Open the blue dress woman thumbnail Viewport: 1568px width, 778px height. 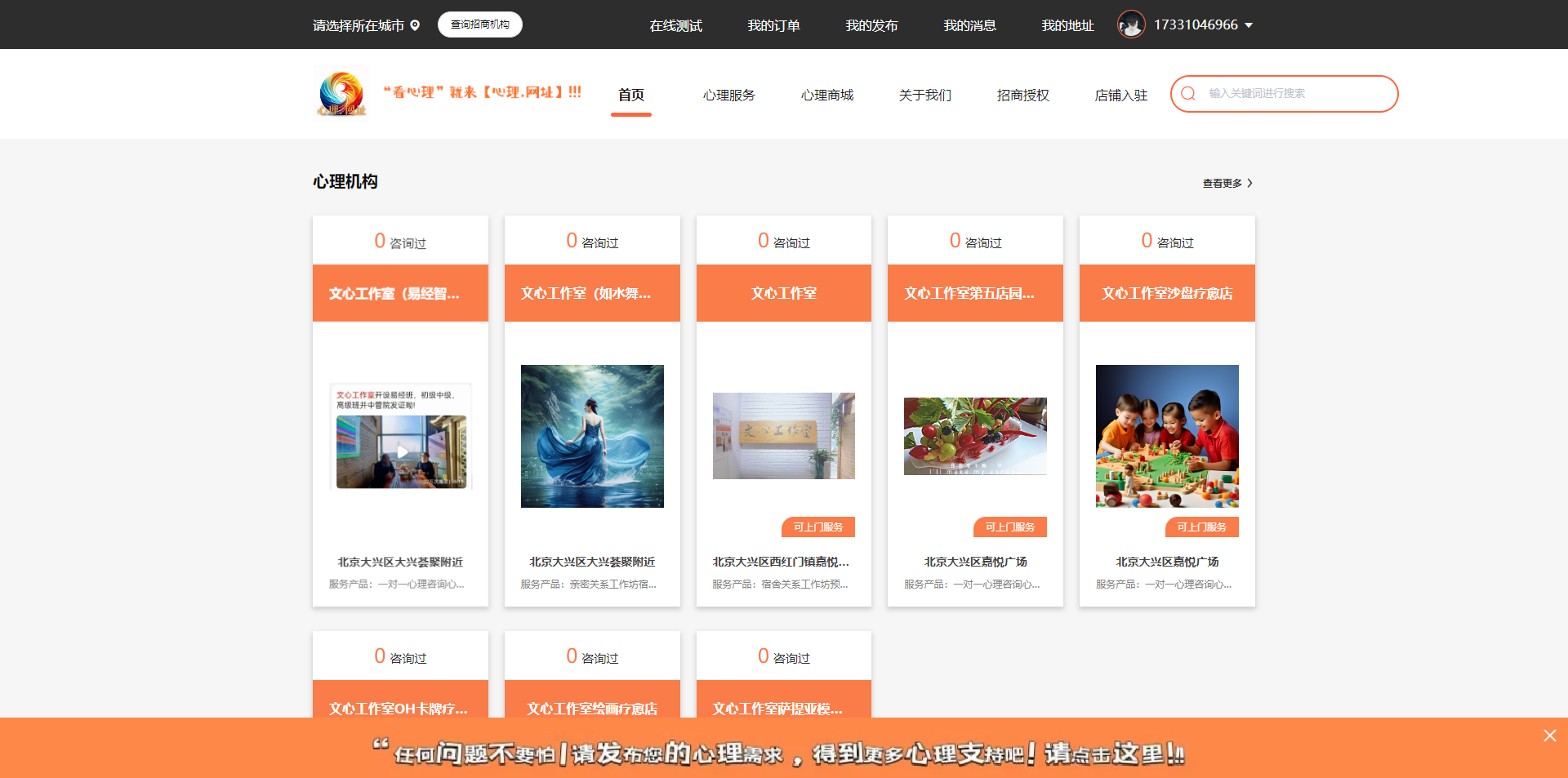click(x=592, y=436)
